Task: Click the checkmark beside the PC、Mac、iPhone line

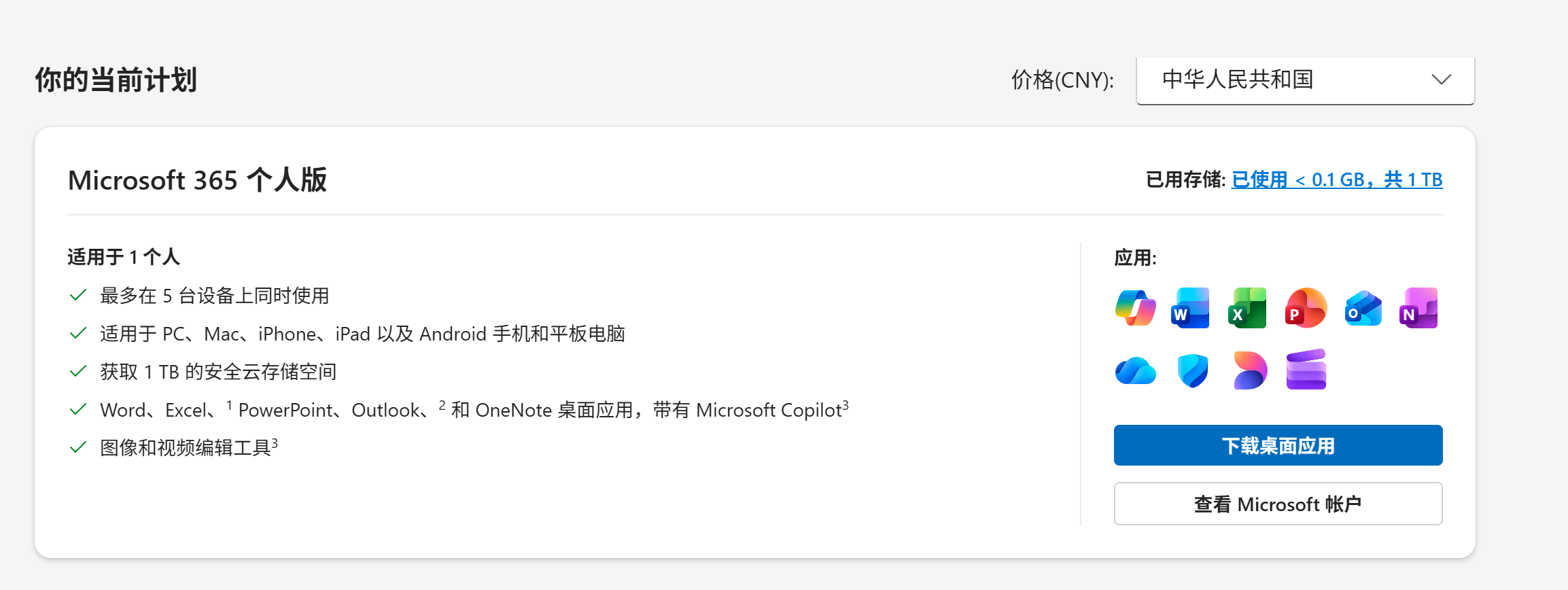Action: [x=78, y=333]
